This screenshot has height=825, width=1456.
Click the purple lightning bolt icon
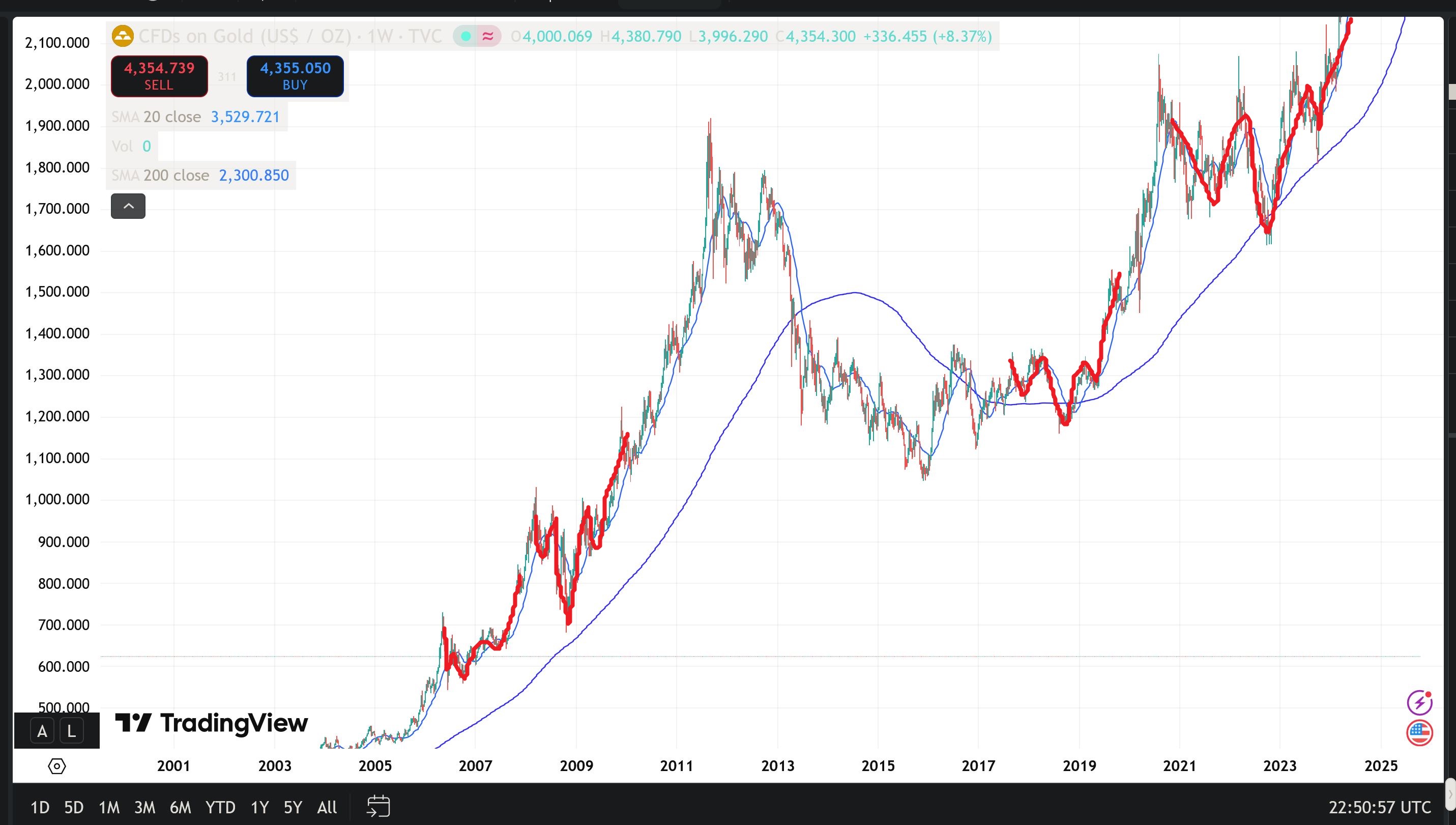click(1419, 703)
